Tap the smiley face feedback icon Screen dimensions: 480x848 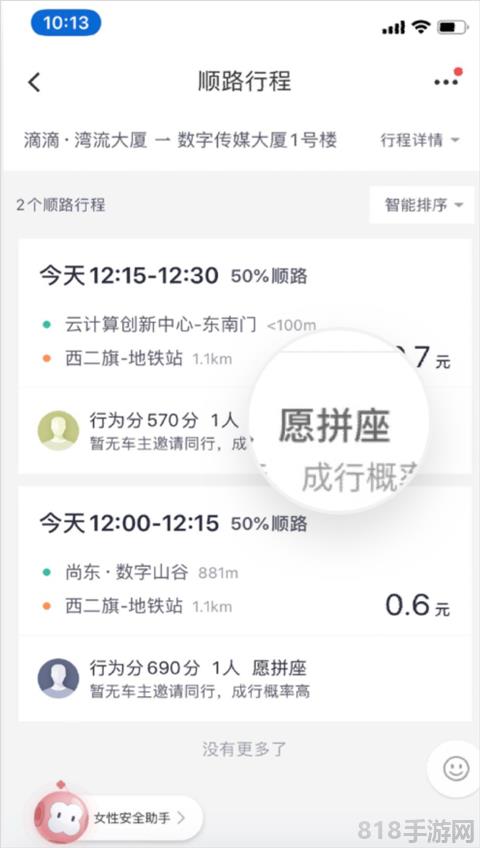coord(456,767)
